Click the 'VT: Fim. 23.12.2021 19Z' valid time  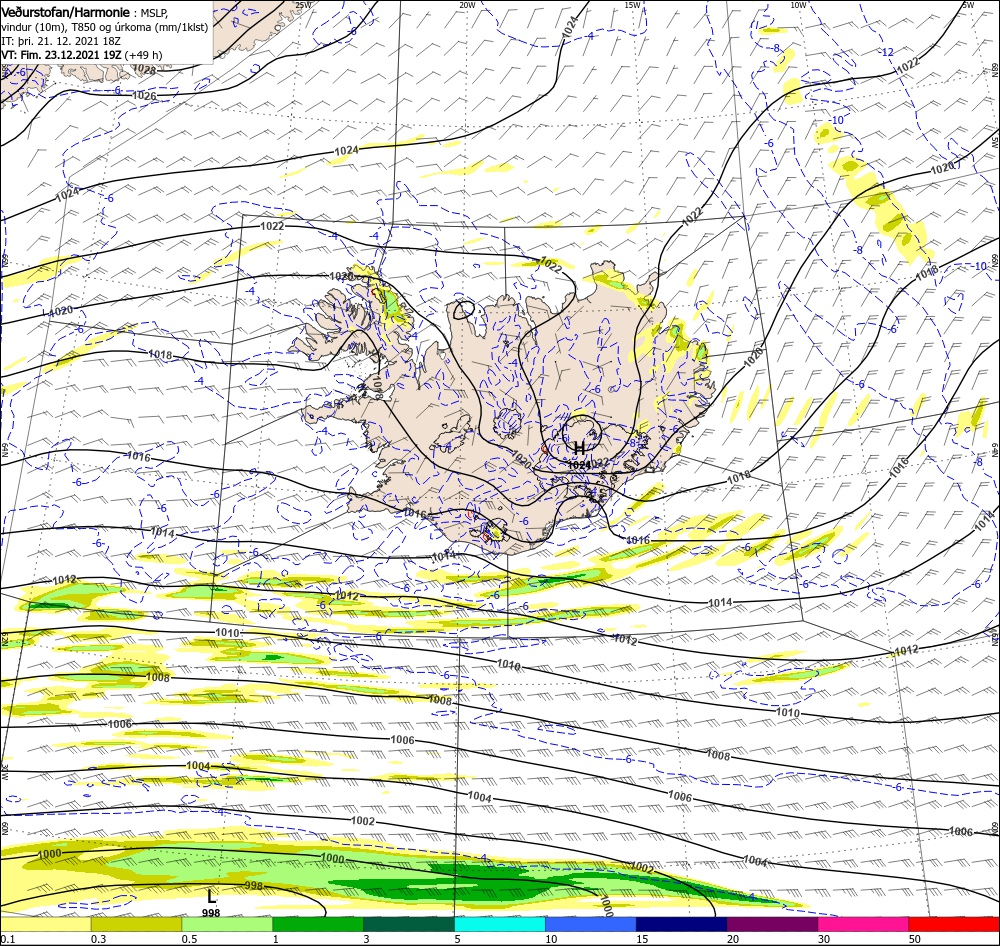click(61, 55)
